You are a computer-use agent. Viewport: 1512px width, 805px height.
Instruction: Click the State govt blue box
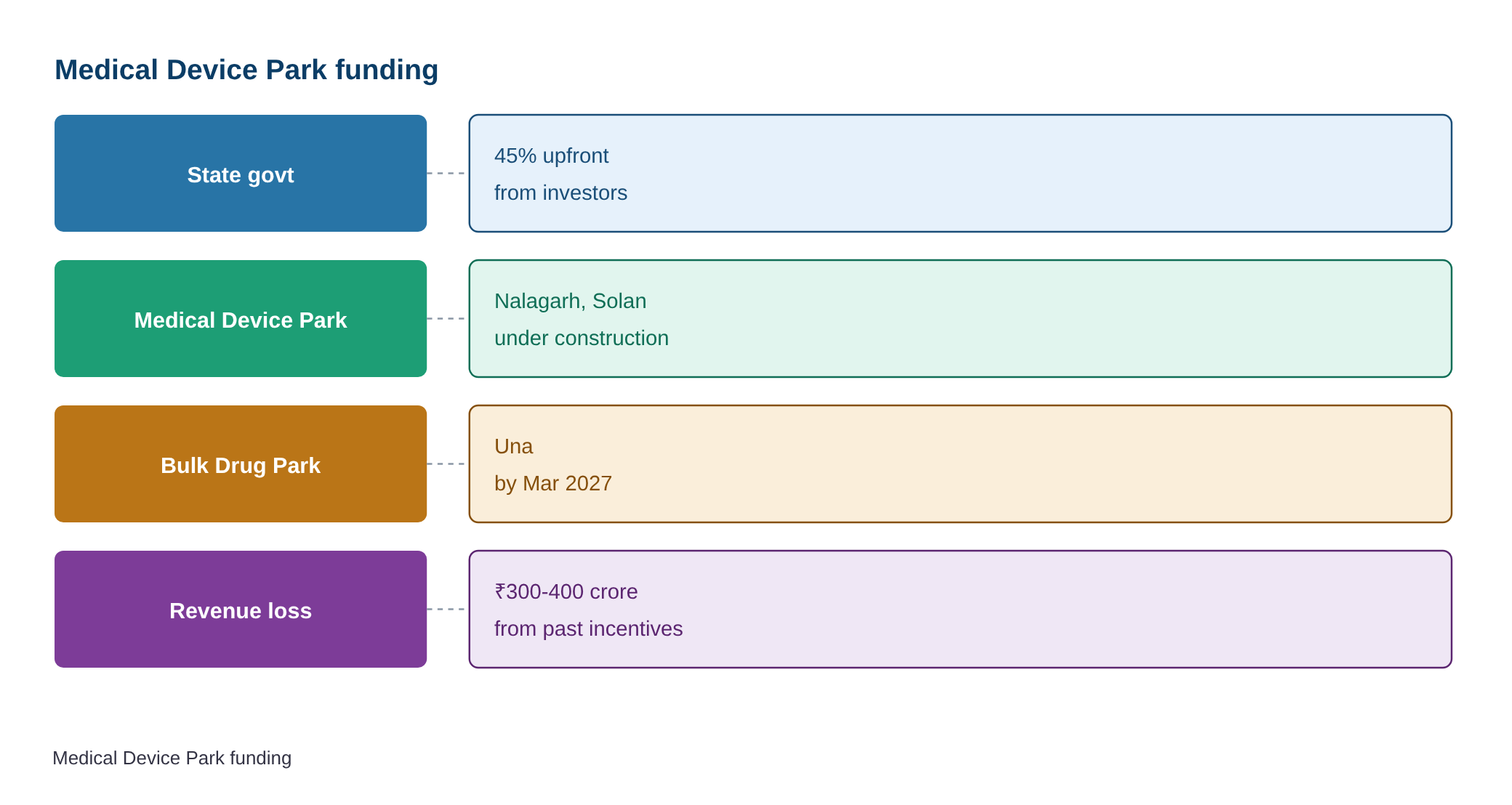coord(241,174)
